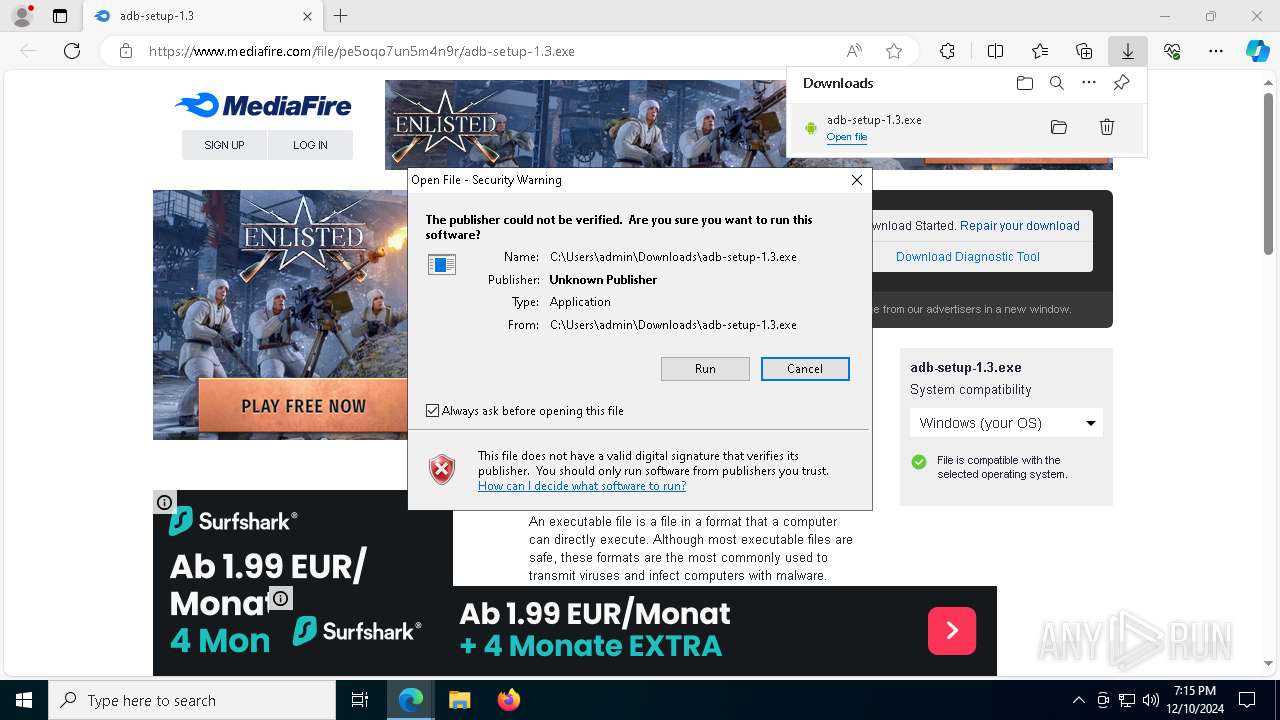The image size is (1280, 720).
Task: Click the Edge profile avatar icon
Action: (x=21, y=16)
